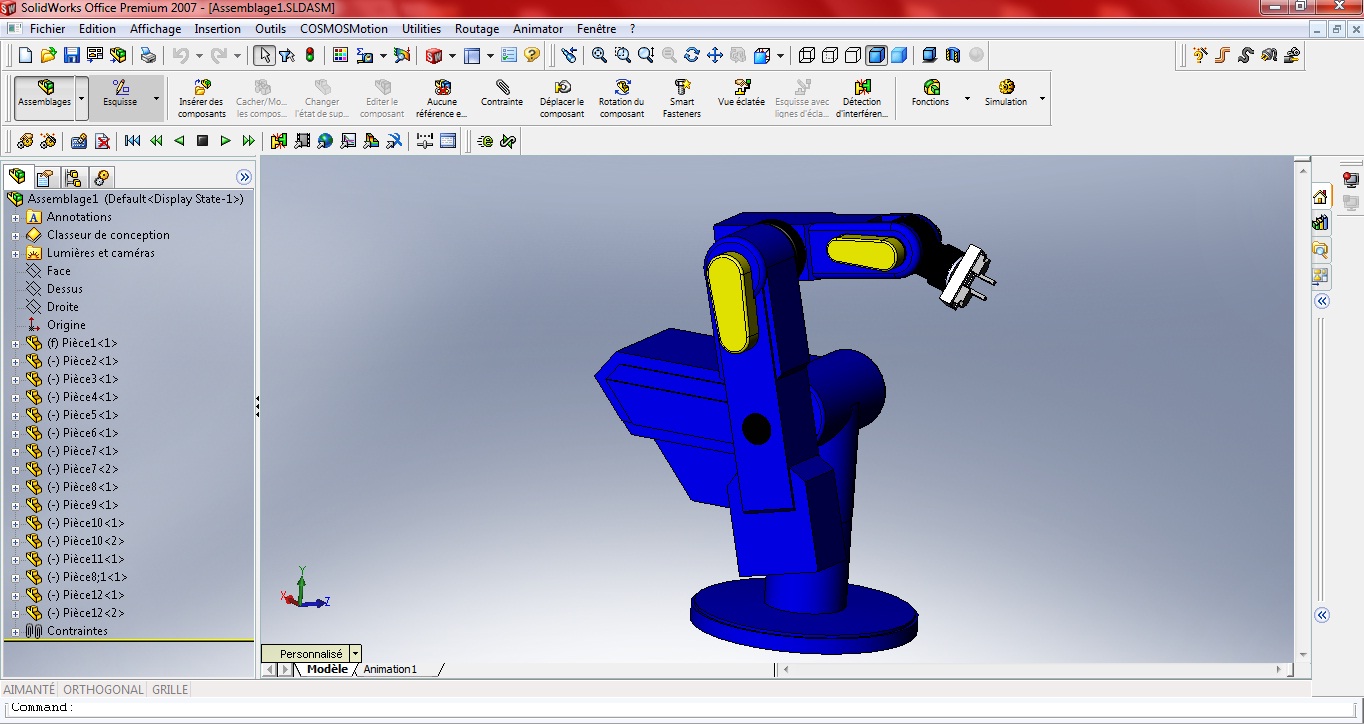Open the Esquisse dropdown arrow
Screen dimensions: 1364x725
[156, 99]
